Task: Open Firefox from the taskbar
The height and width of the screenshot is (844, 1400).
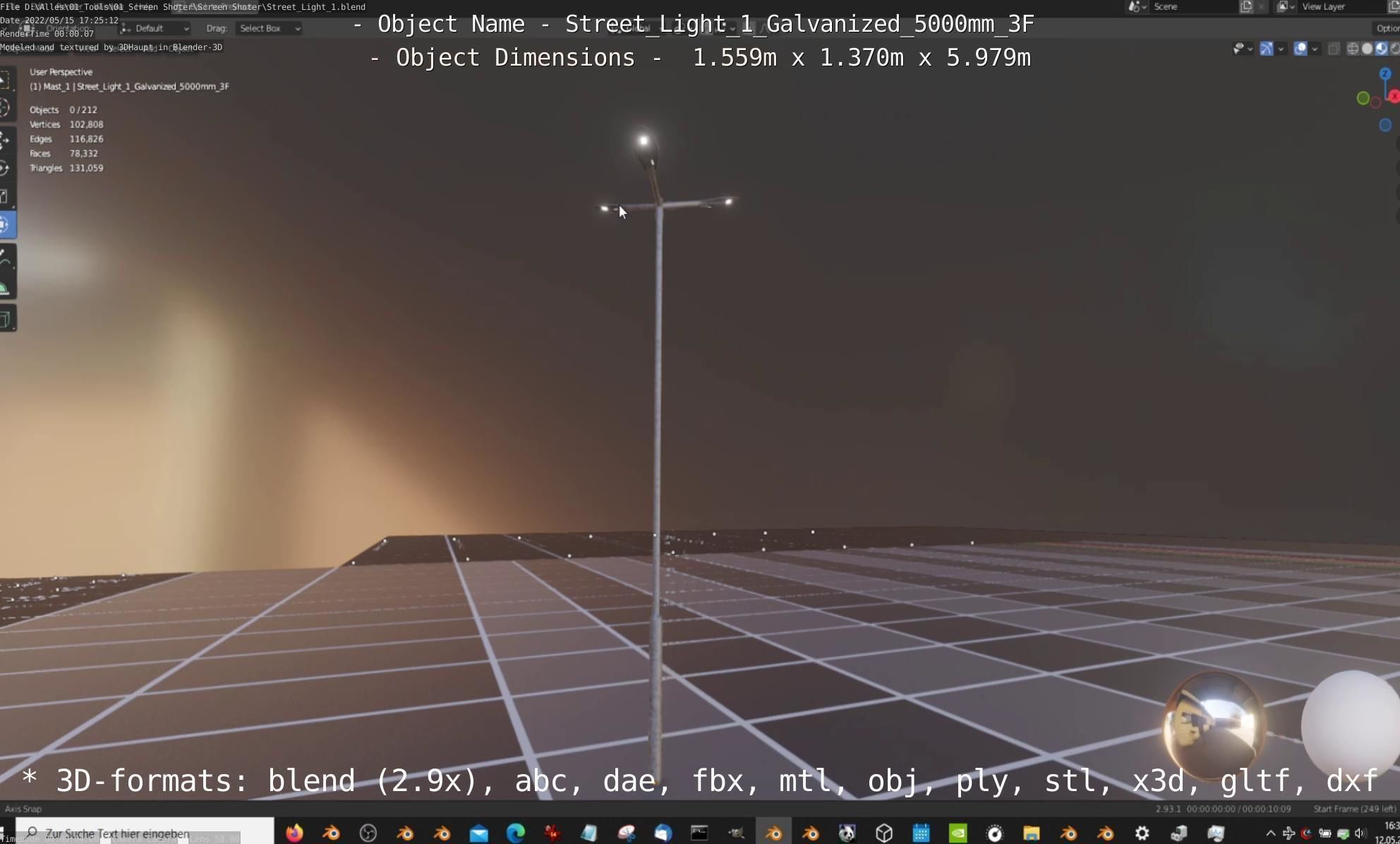Action: tap(294, 833)
